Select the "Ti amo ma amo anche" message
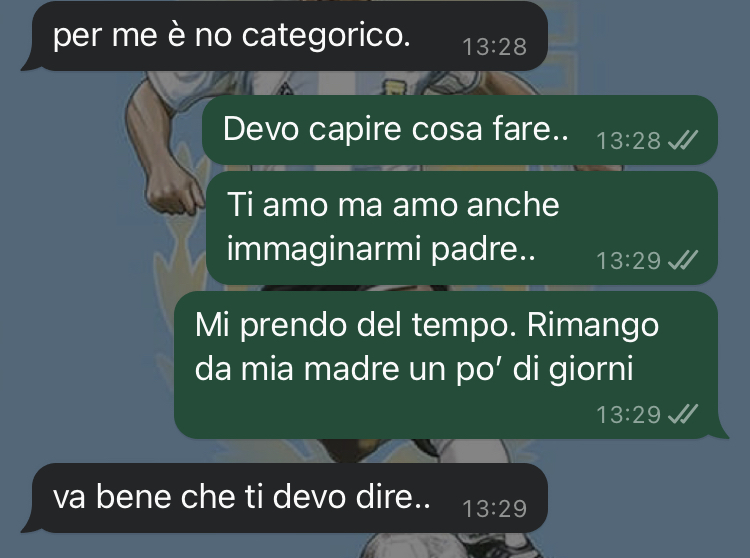Screen dimensions: 750x558 click(x=462, y=228)
